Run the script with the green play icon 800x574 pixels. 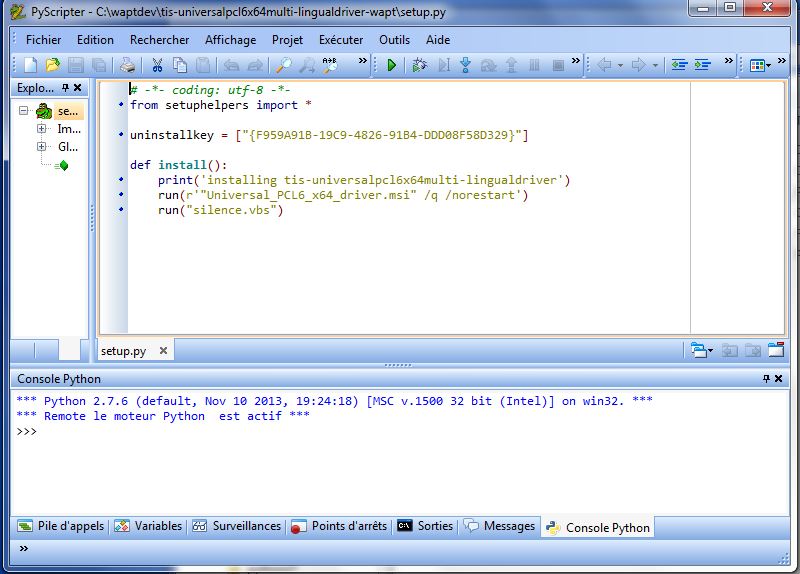point(391,65)
